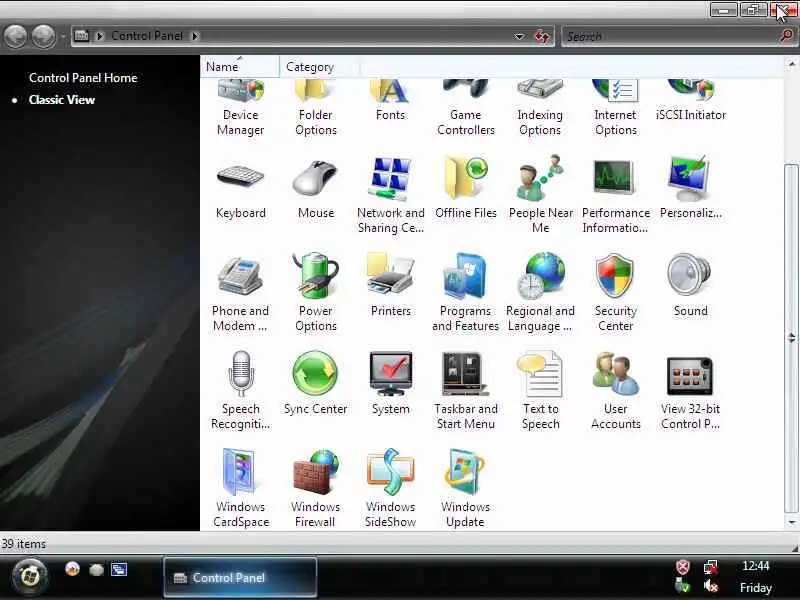This screenshot has width=800, height=600.
Task: Open the Mouse settings icon
Action: point(315,188)
